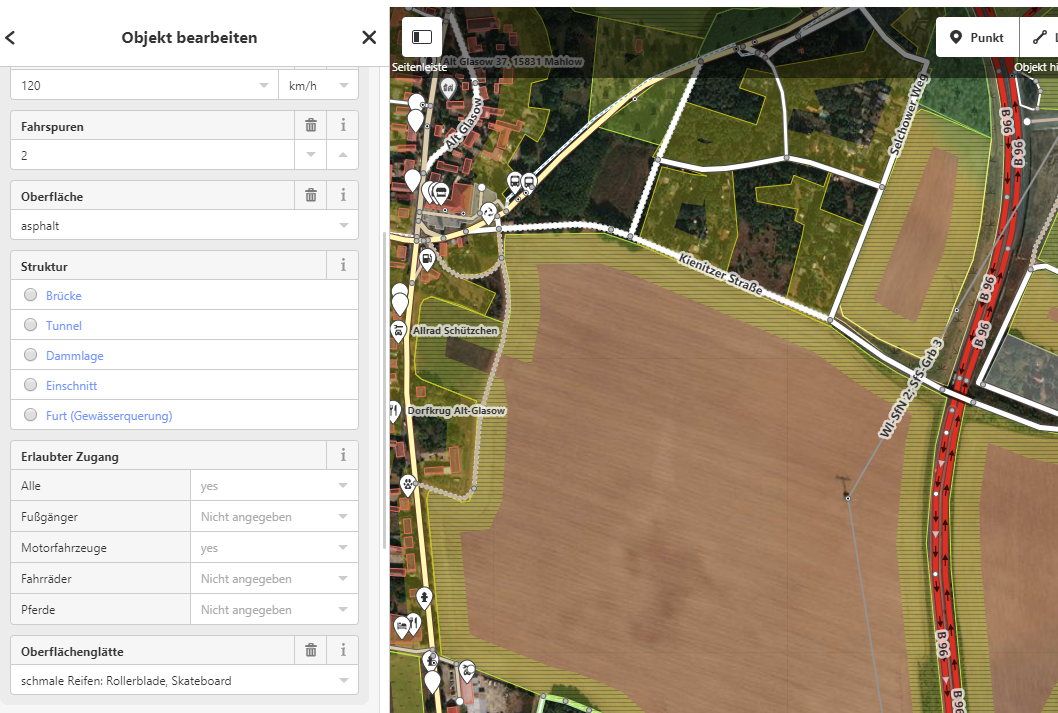Open info for the Oberfläche field
This screenshot has height=713, width=1058.
coord(343,195)
